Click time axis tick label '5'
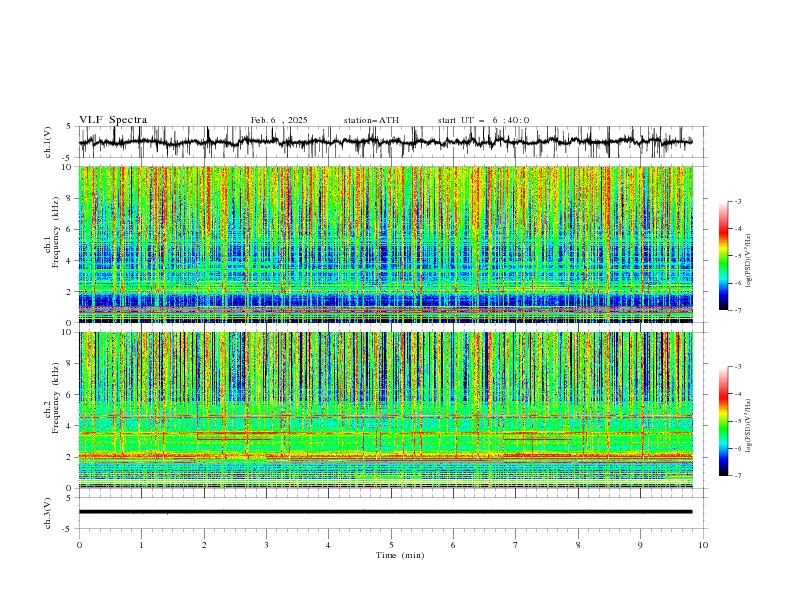The width and height of the screenshot is (792, 612). coord(391,545)
